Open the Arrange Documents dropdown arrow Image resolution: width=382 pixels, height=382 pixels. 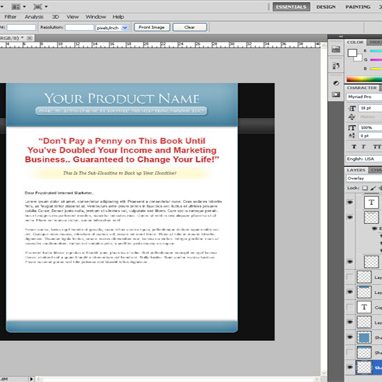pos(24,6)
